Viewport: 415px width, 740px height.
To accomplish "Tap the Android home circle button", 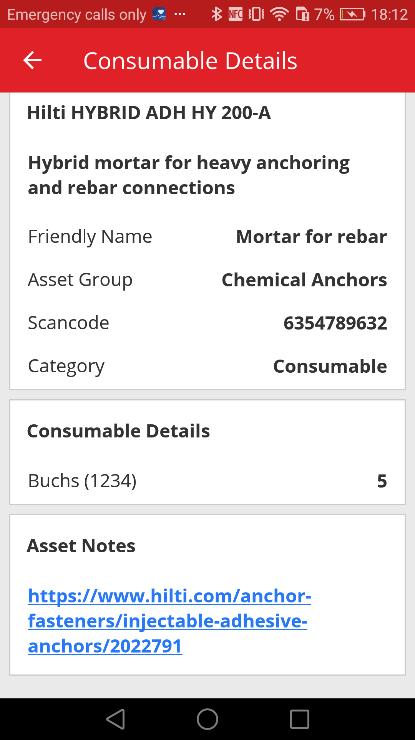I will coord(207,719).
